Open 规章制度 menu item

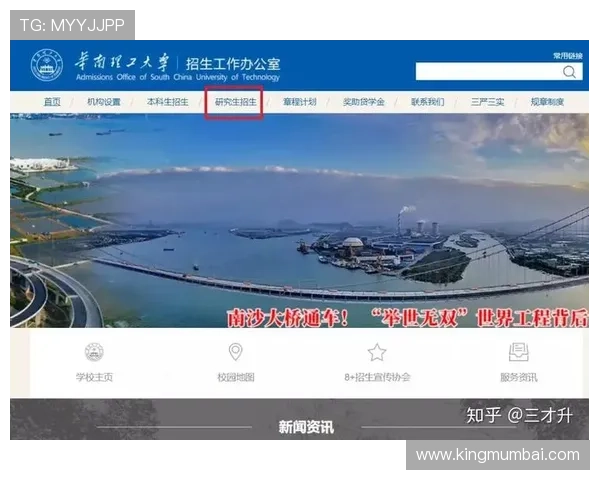[547, 102]
